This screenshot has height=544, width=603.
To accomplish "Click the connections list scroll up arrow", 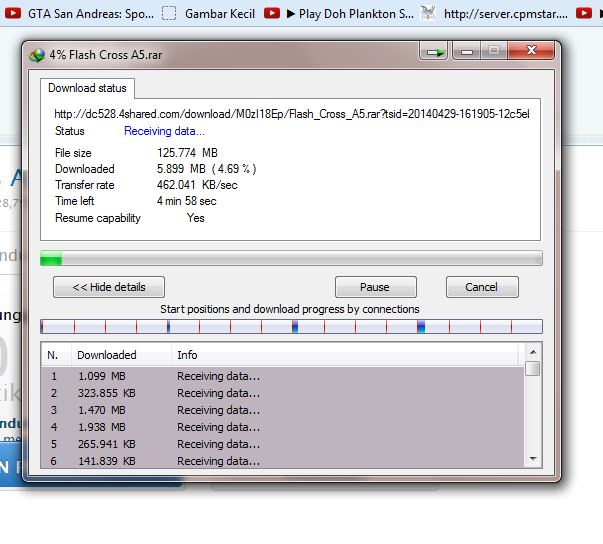I will point(533,352).
